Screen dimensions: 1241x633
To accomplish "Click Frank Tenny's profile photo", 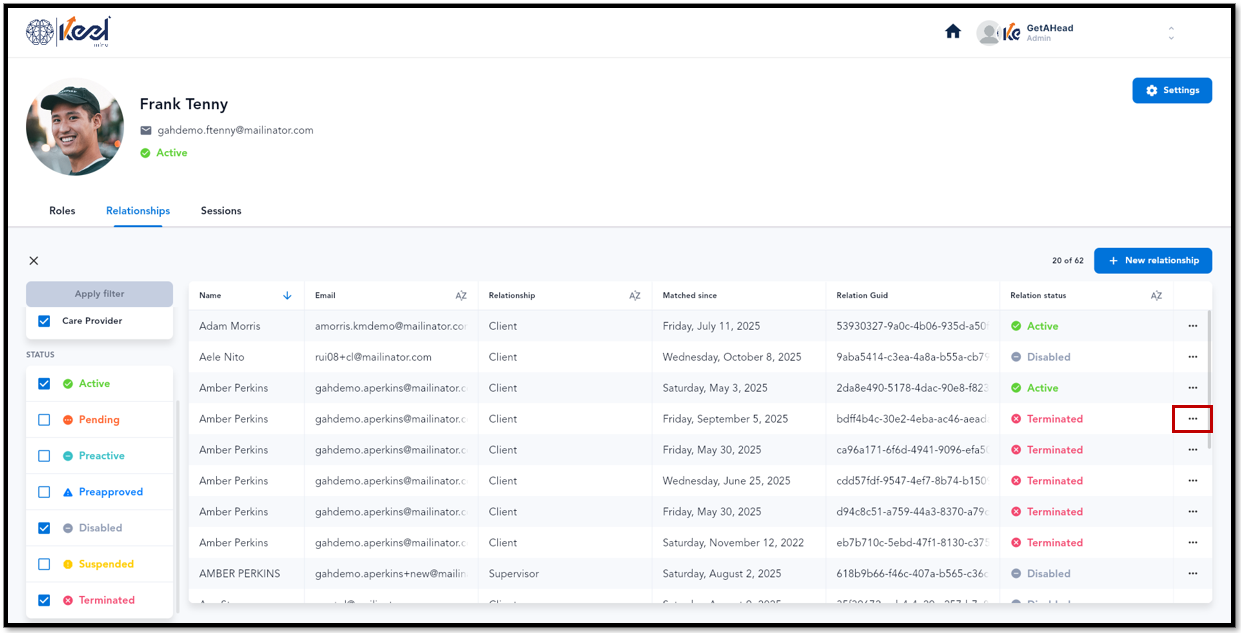I will pyautogui.click(x=75, y=127).
